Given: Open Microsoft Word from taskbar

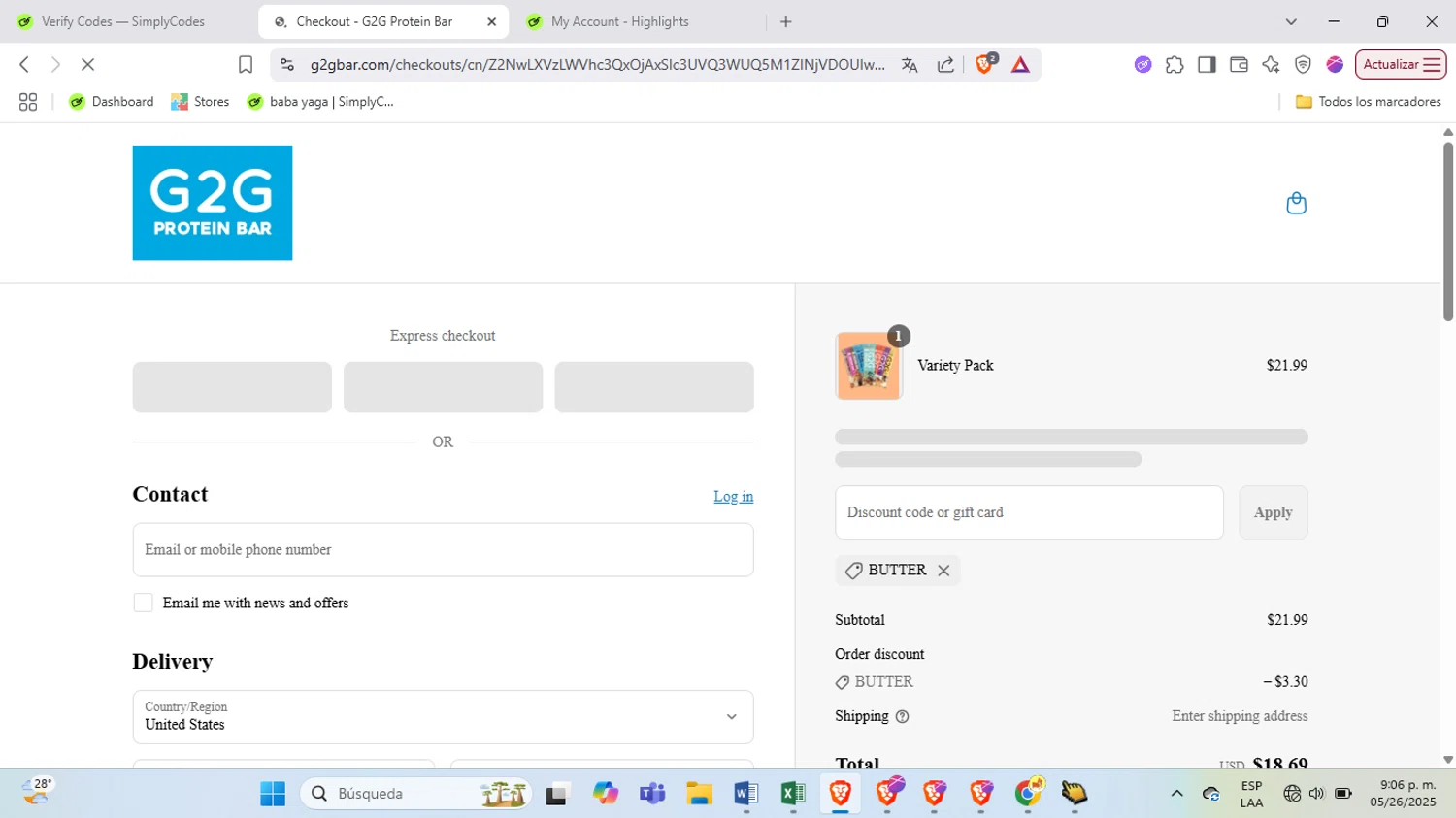Looking at the screenshot, I should coord(745,794).
